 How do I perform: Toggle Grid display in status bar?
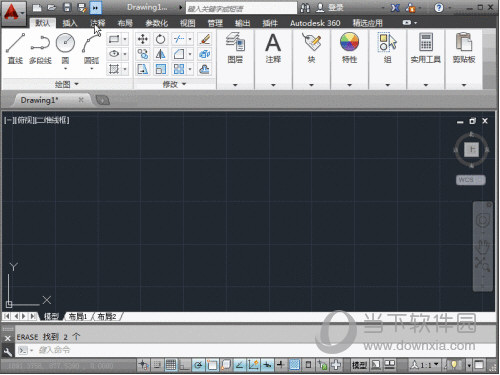pos(171,365)
